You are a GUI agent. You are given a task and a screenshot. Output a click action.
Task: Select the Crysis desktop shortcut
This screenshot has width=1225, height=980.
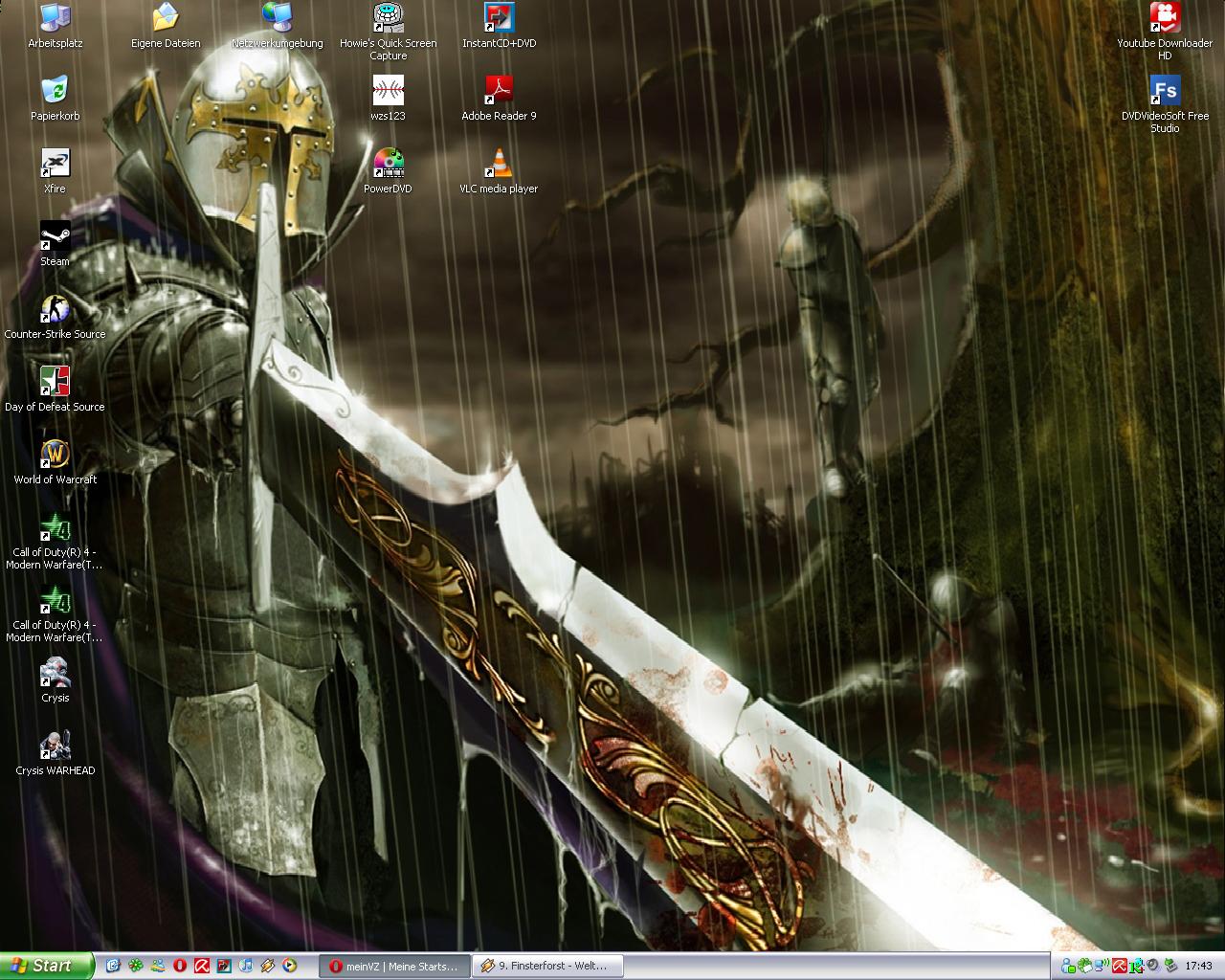pyautogui.click(x=56, y=681)
